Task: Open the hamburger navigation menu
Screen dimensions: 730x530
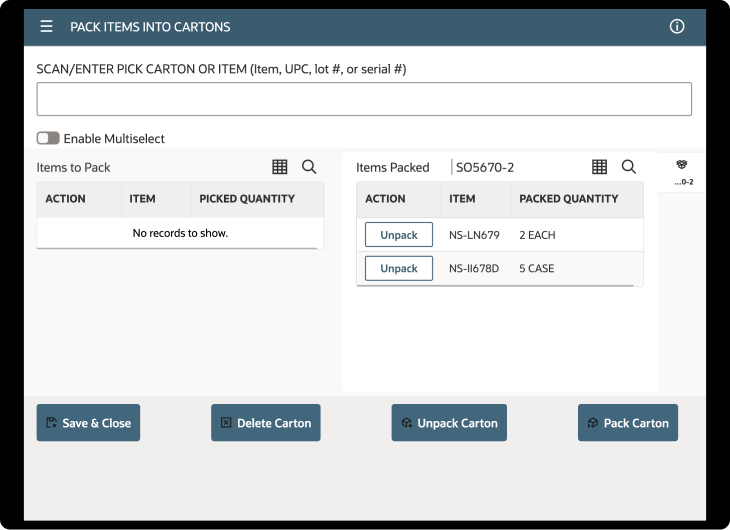Action: click(46, 27)
